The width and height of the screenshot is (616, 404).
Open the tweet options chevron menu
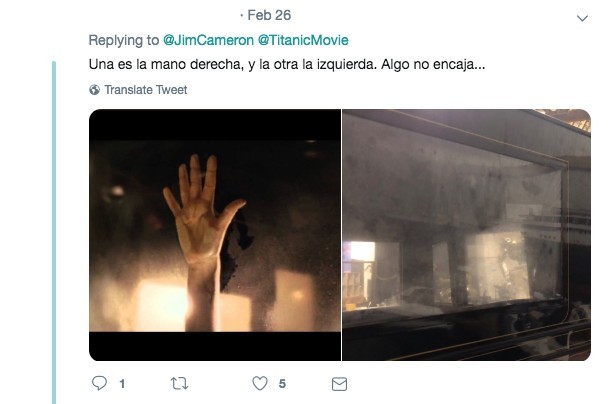(582, 18)
